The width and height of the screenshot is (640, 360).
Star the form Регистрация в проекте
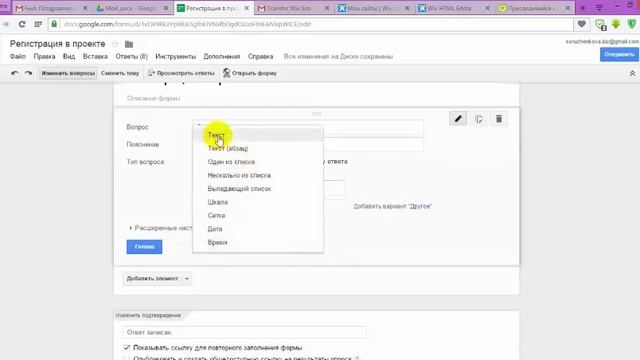[116, 44]
